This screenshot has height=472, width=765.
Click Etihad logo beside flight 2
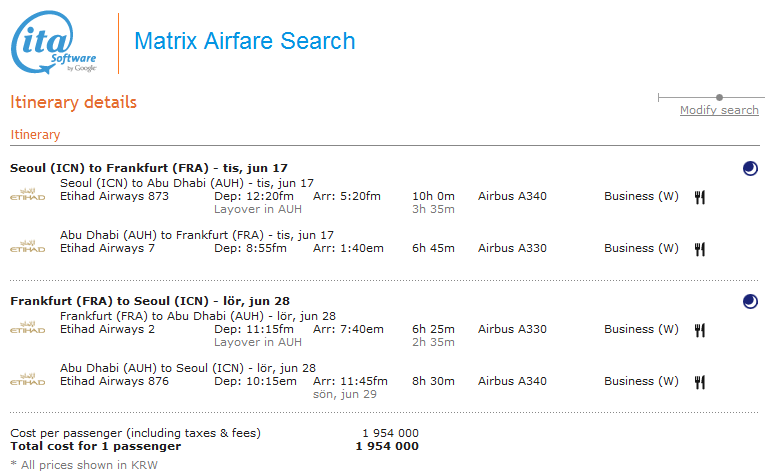coord(29,327)
